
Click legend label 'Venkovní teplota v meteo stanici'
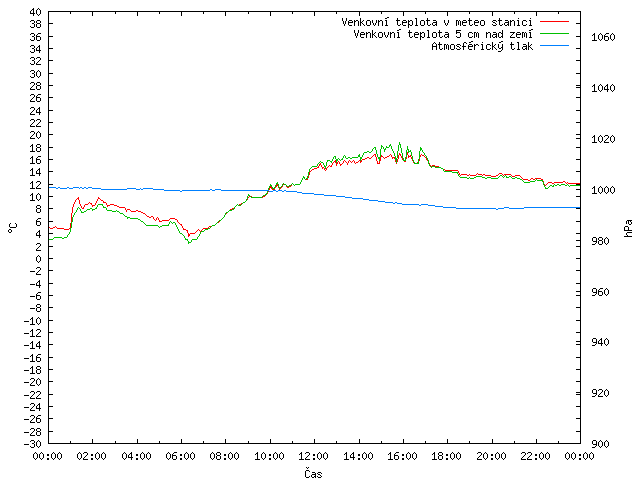pos(437,22)
